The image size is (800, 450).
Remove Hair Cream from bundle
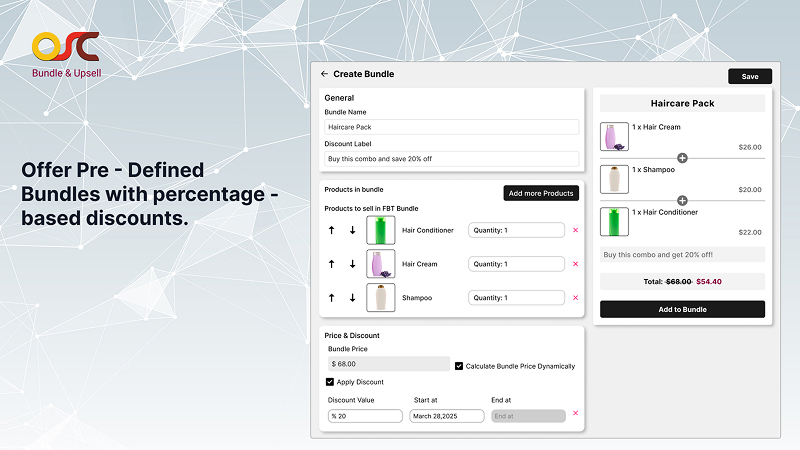tap(575, 264)
